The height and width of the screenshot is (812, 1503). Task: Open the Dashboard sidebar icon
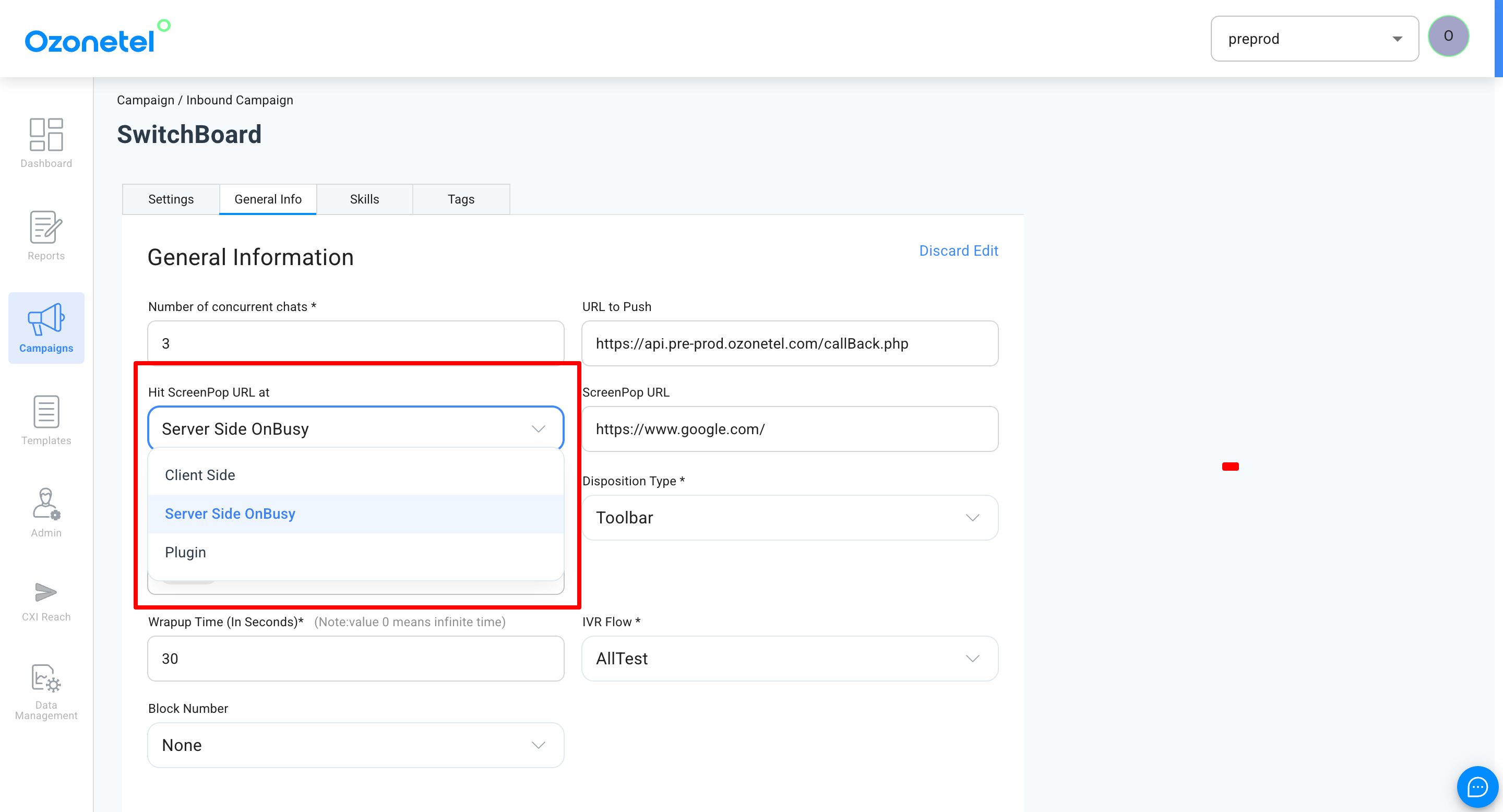click(x=46, y=135)
